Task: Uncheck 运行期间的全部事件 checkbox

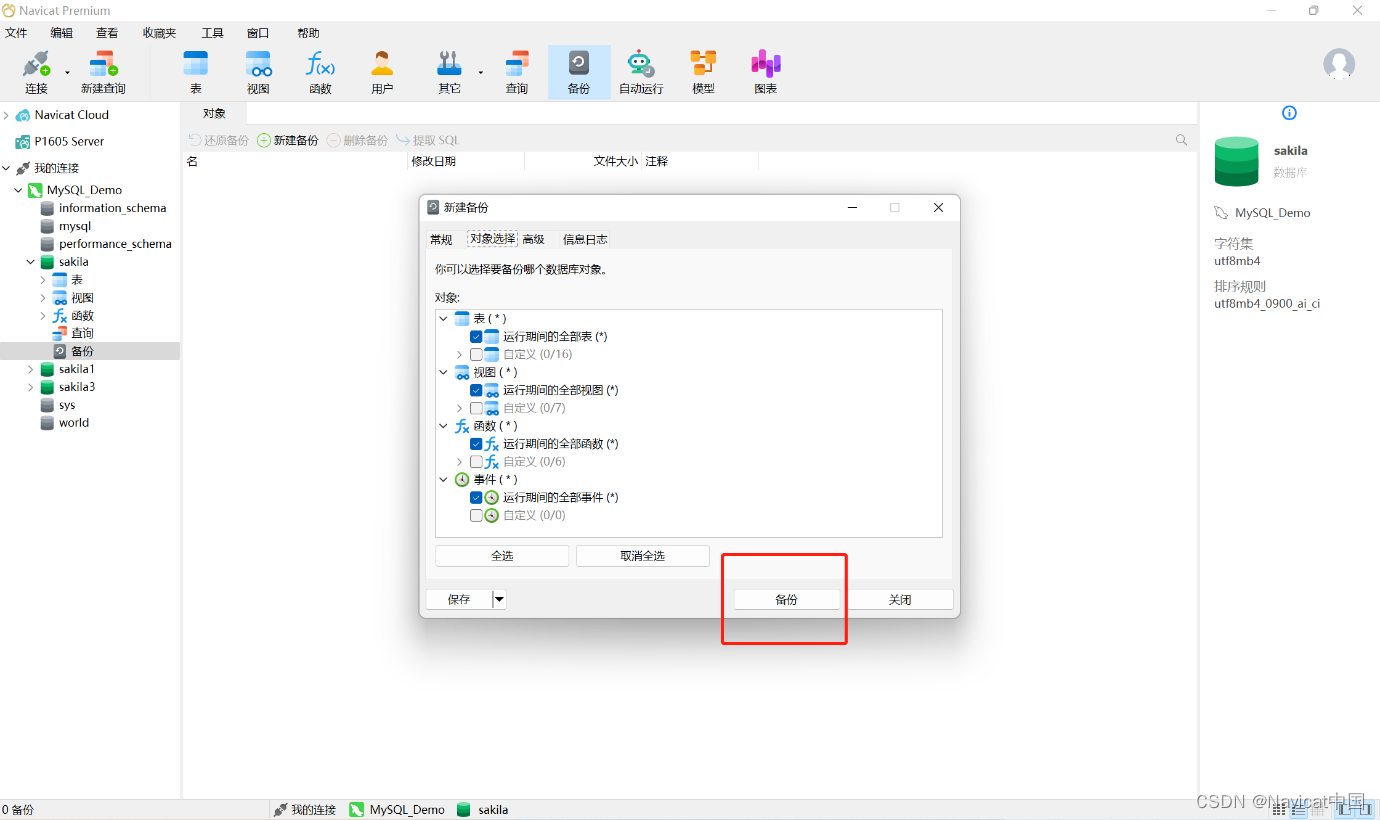Action: point(476,498)
